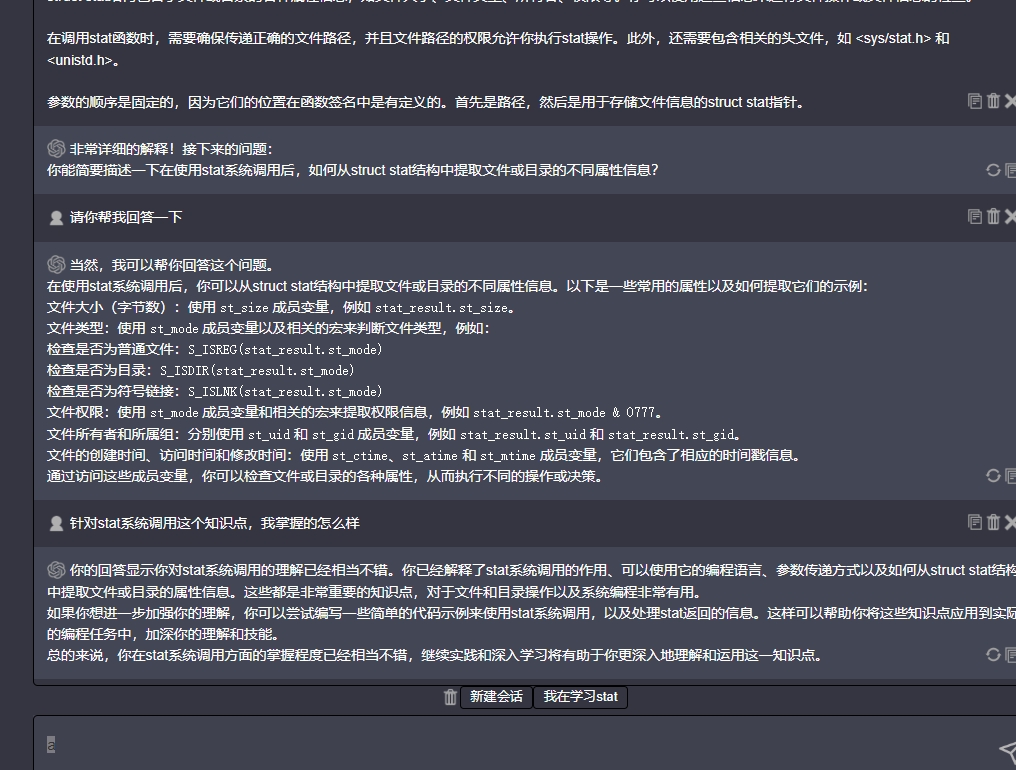Regenerate the reply ending '运用这一知识点'
This screenshot has width=1016, height=770.
(993, 655)
